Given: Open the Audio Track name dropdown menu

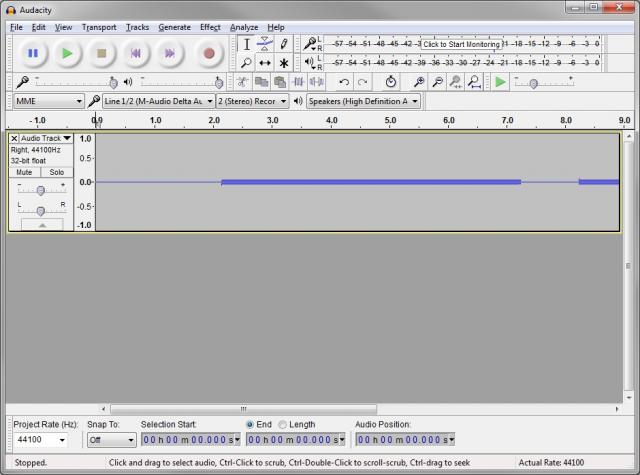Looking at the screenshot, I should [46, 138].
